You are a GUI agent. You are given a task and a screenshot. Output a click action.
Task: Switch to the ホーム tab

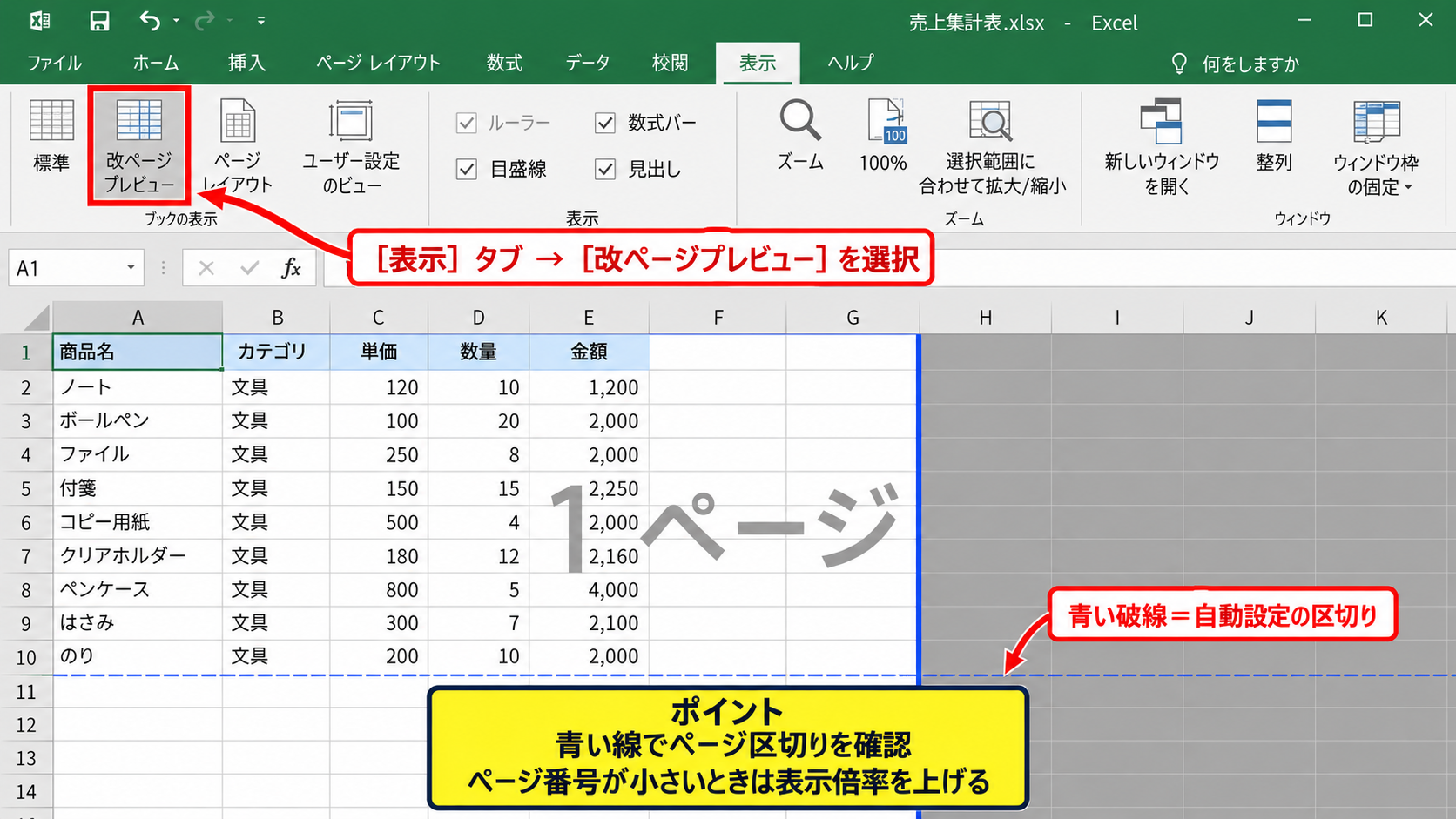pos(156,63)
